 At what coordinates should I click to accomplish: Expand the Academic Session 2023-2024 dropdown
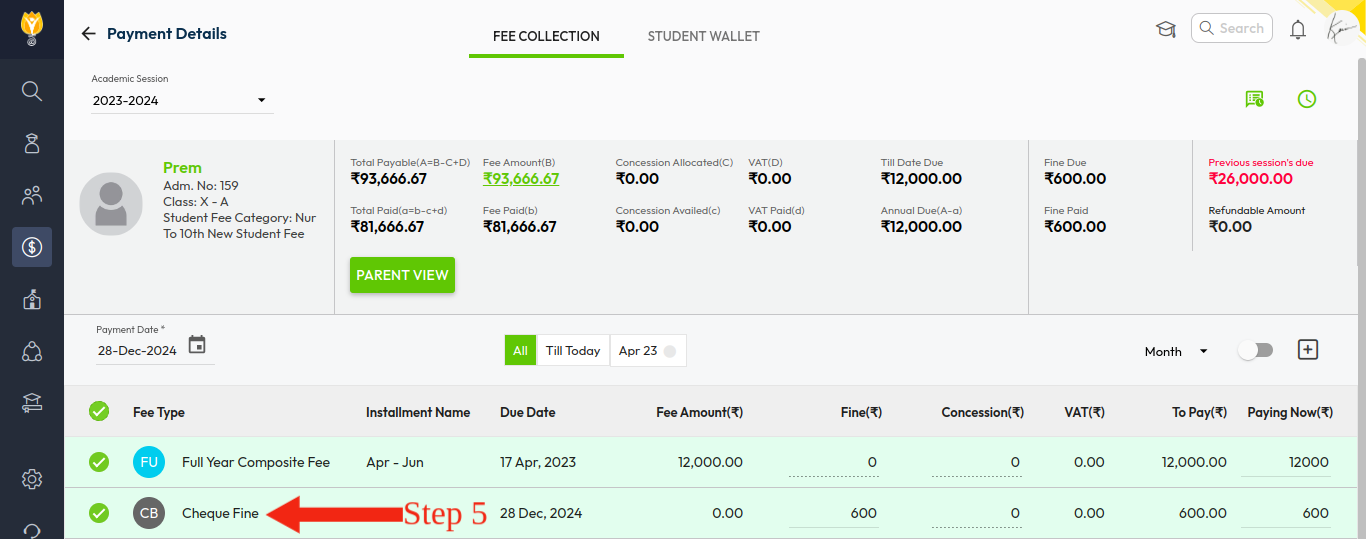pos(181,100)
